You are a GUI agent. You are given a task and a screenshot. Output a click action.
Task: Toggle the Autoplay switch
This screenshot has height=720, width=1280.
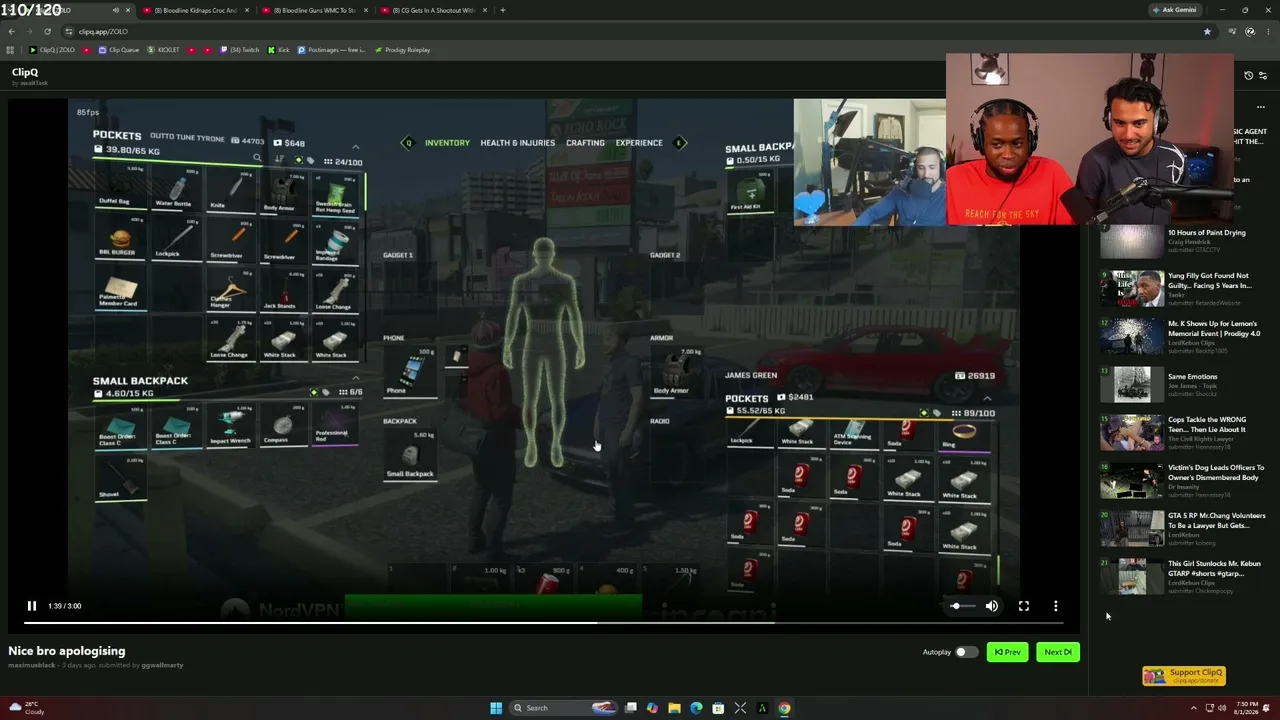tap(965, 652)
